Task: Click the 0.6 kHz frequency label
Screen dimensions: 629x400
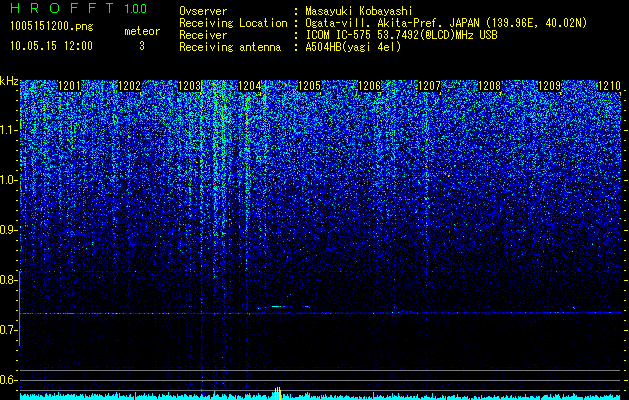Action: (8, 380)
